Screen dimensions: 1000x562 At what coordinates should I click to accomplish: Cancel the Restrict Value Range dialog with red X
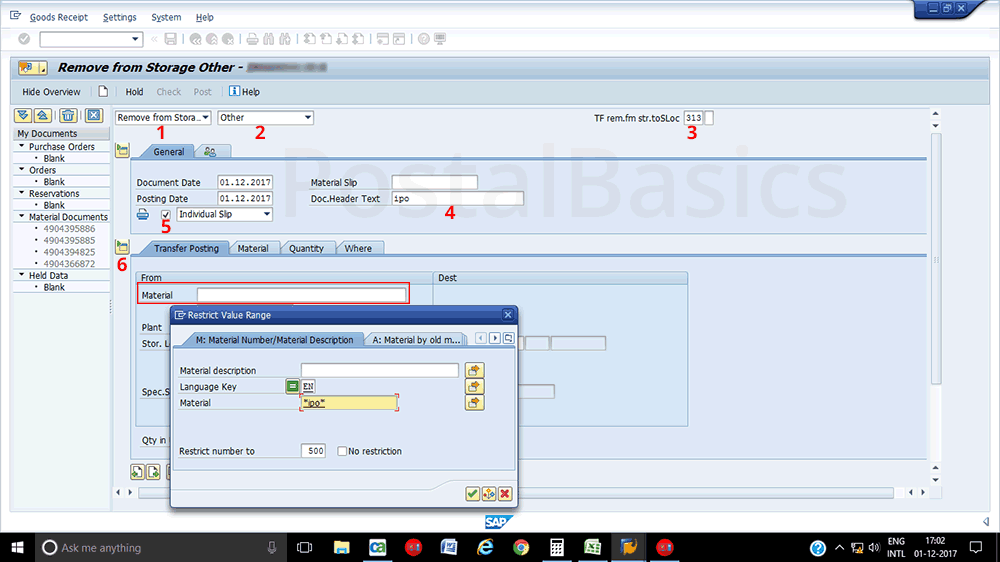point(505,493)
